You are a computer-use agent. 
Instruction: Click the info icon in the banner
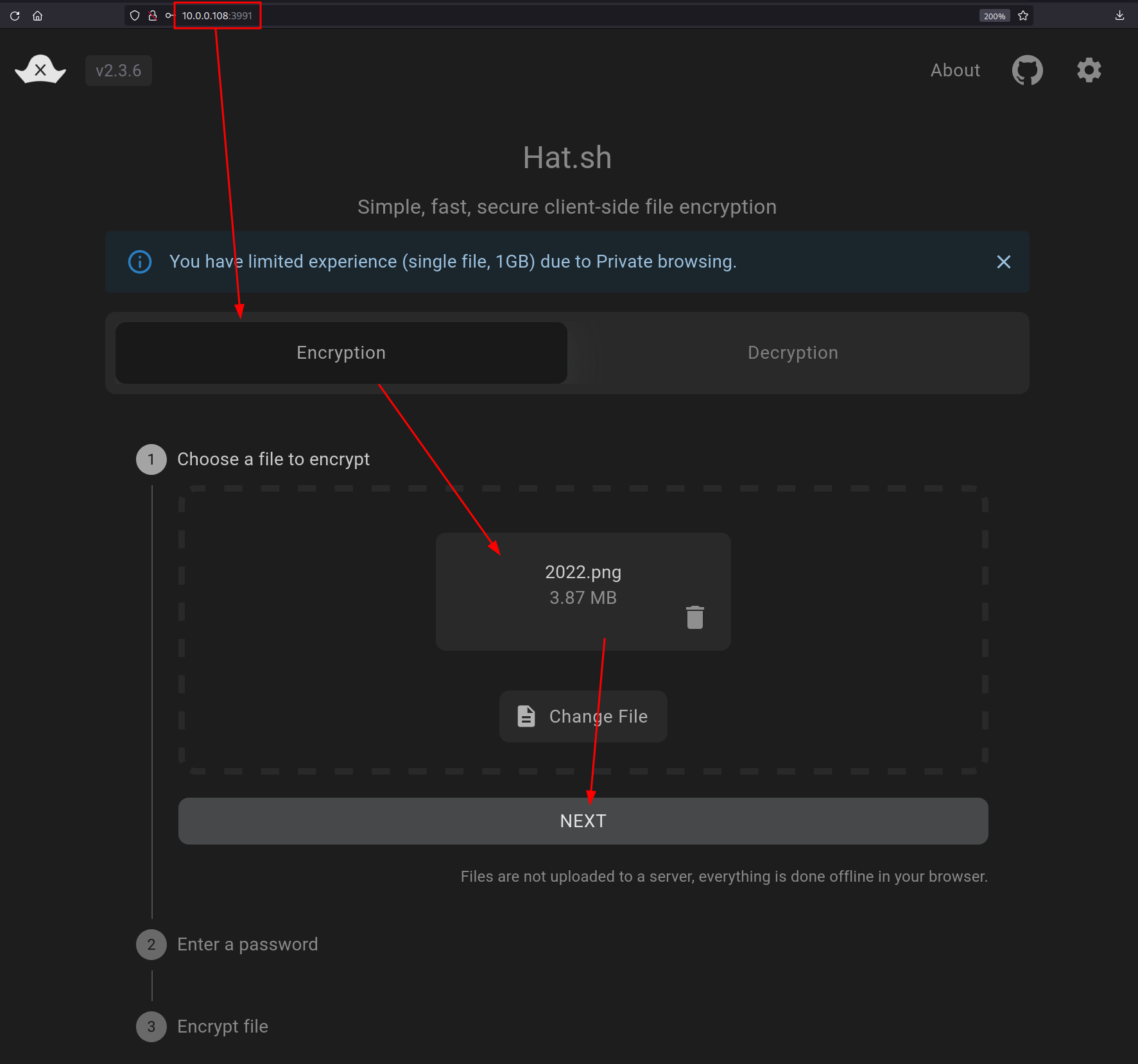tap(140, 262)
